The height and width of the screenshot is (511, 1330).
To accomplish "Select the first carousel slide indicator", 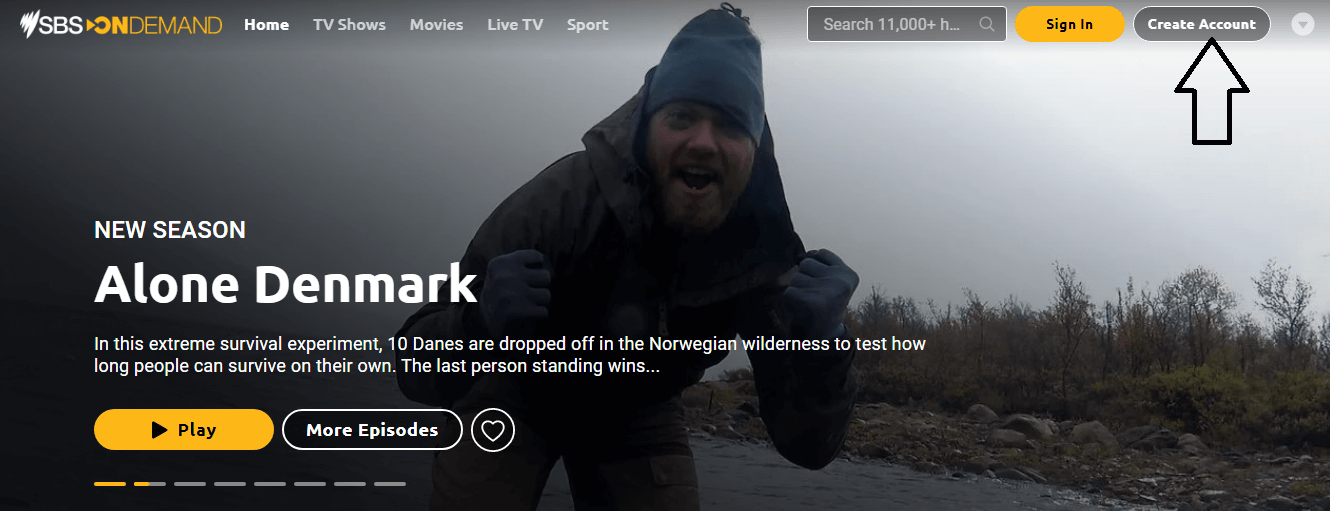I will coord(110,484).
